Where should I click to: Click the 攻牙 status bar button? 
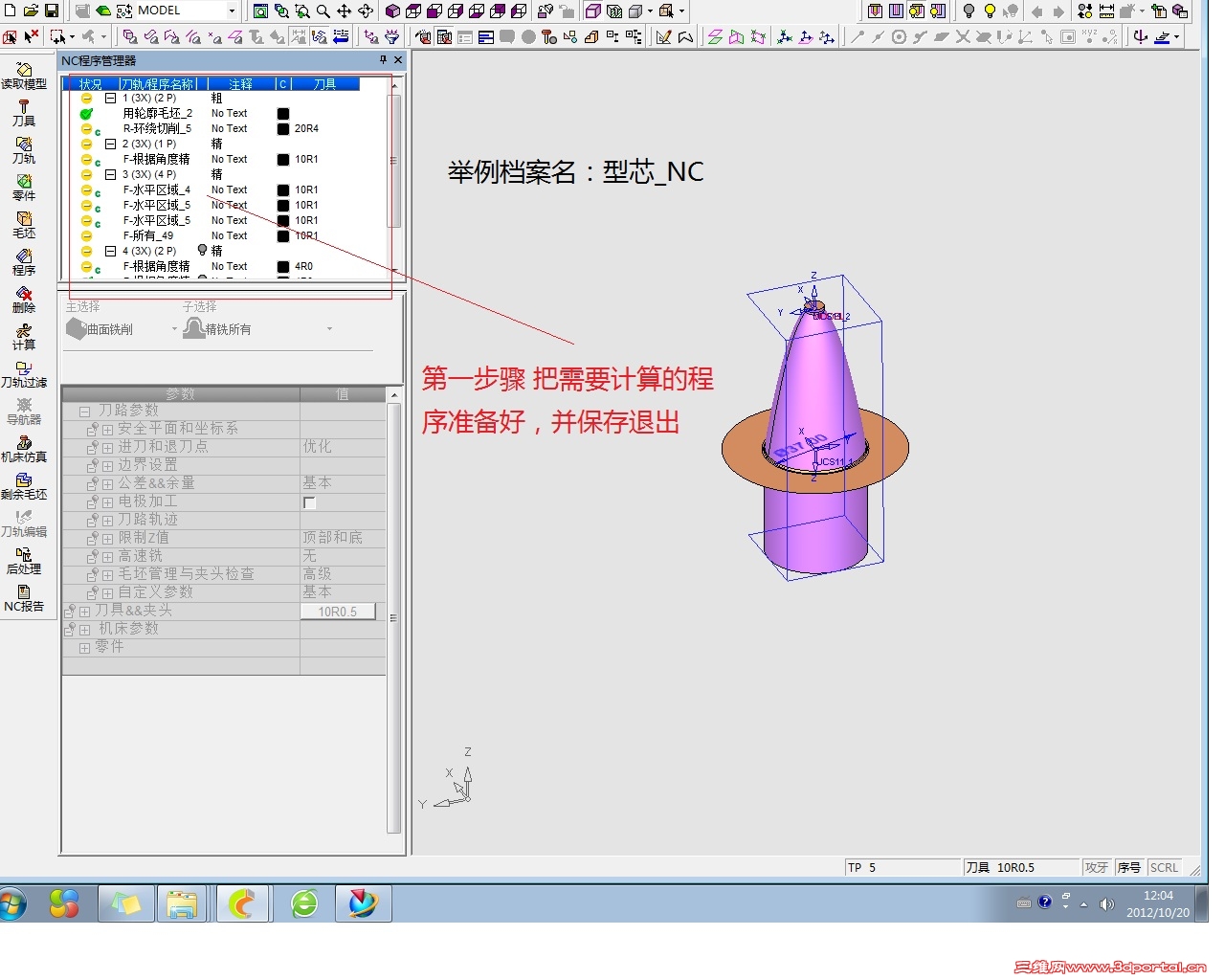point(1097,868)
